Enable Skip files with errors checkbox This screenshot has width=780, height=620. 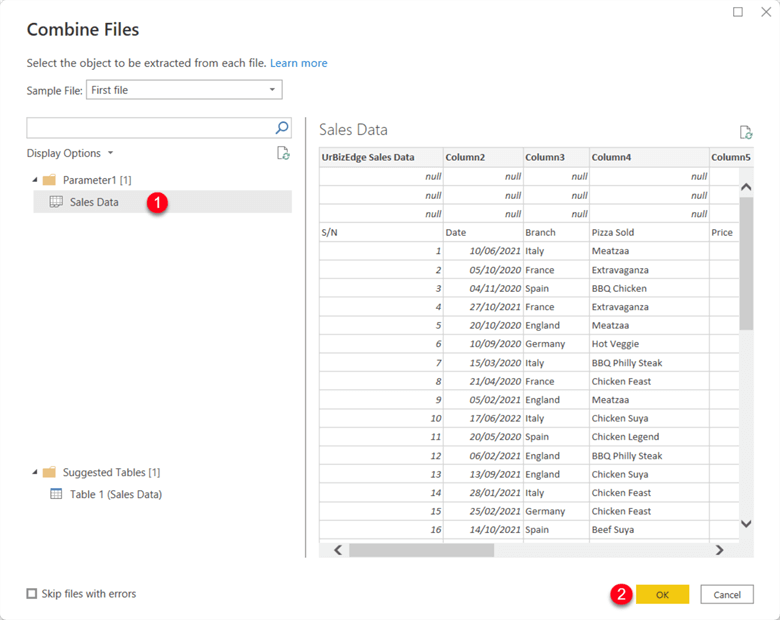[x=32, y=594]
